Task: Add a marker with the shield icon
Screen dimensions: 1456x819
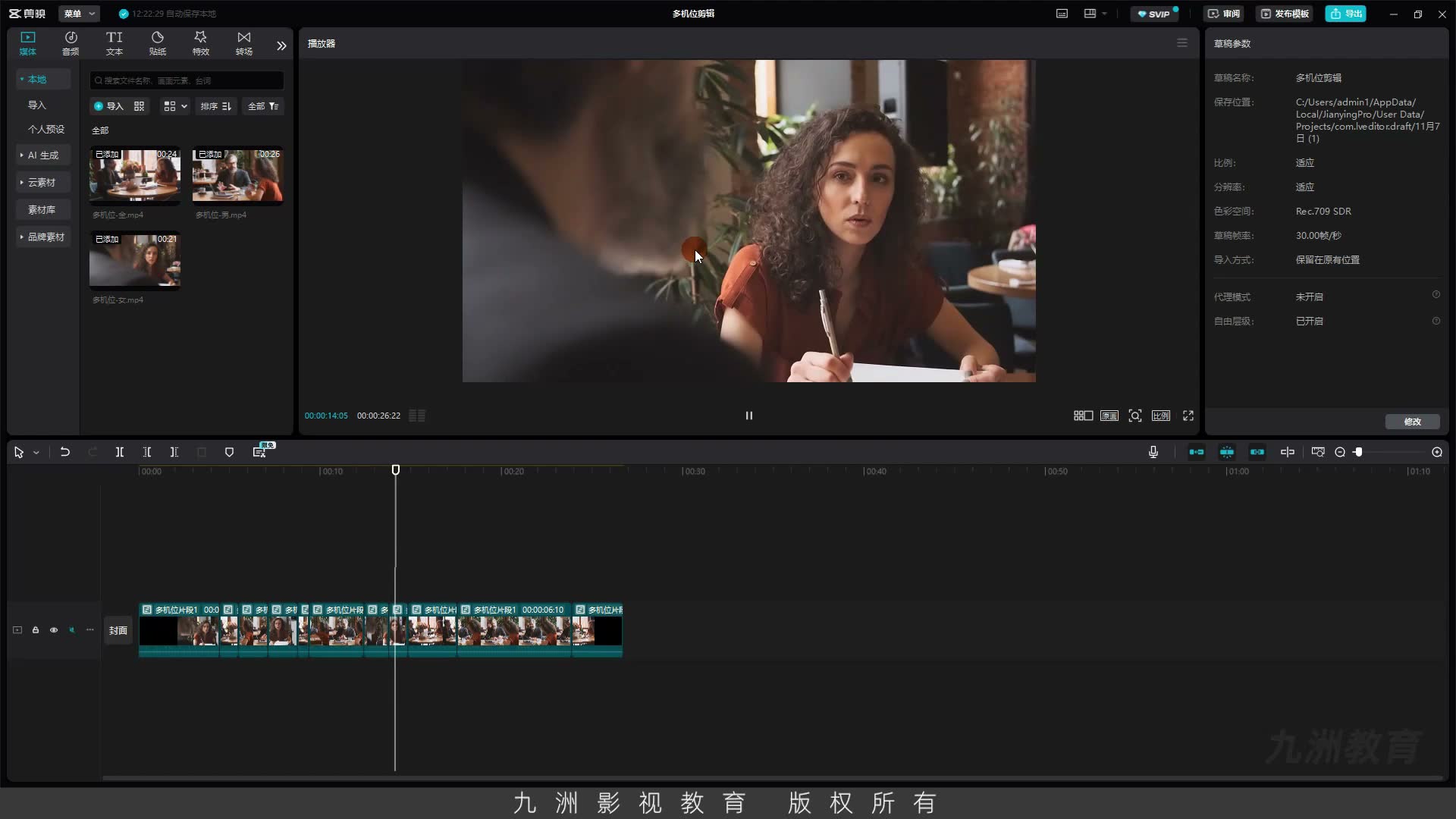Action: pyautogui.click(x=229, y=452)
